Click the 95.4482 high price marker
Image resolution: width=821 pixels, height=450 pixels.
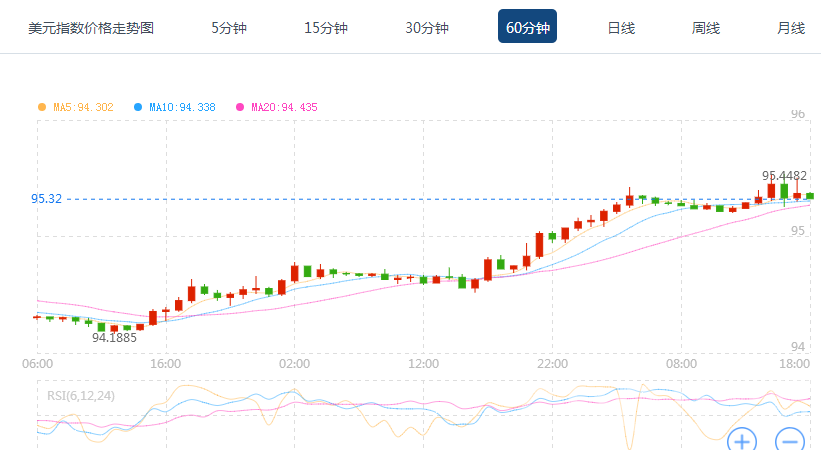784,176
